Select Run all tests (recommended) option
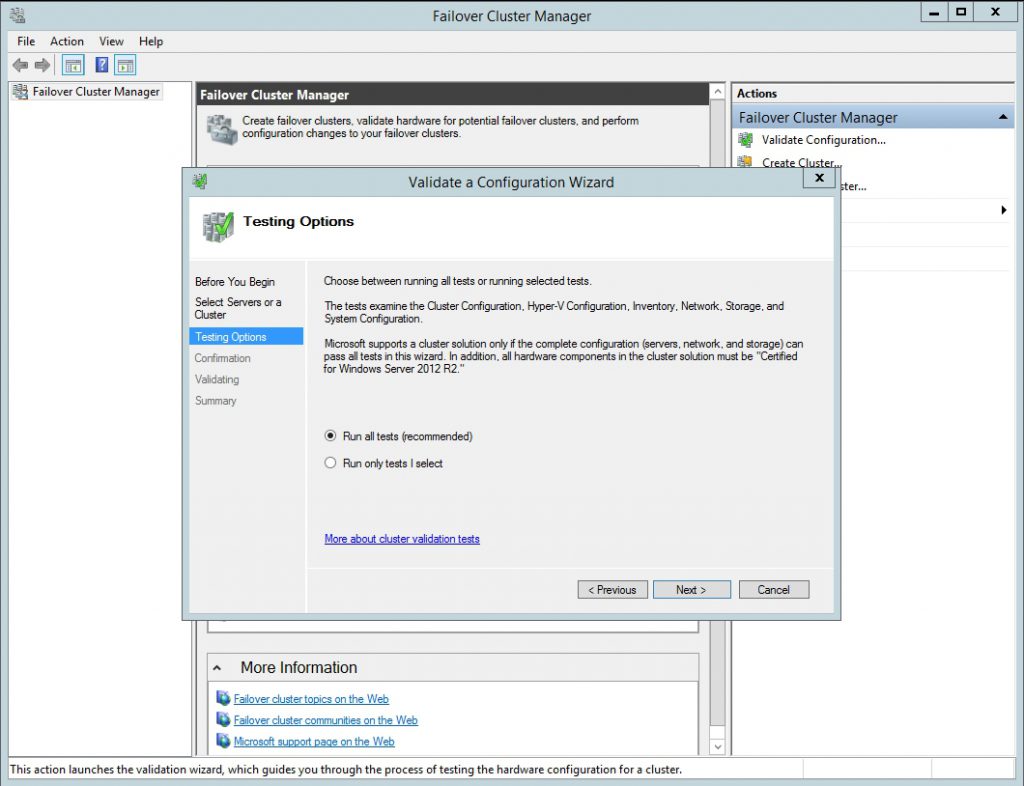 click(331, 437)
